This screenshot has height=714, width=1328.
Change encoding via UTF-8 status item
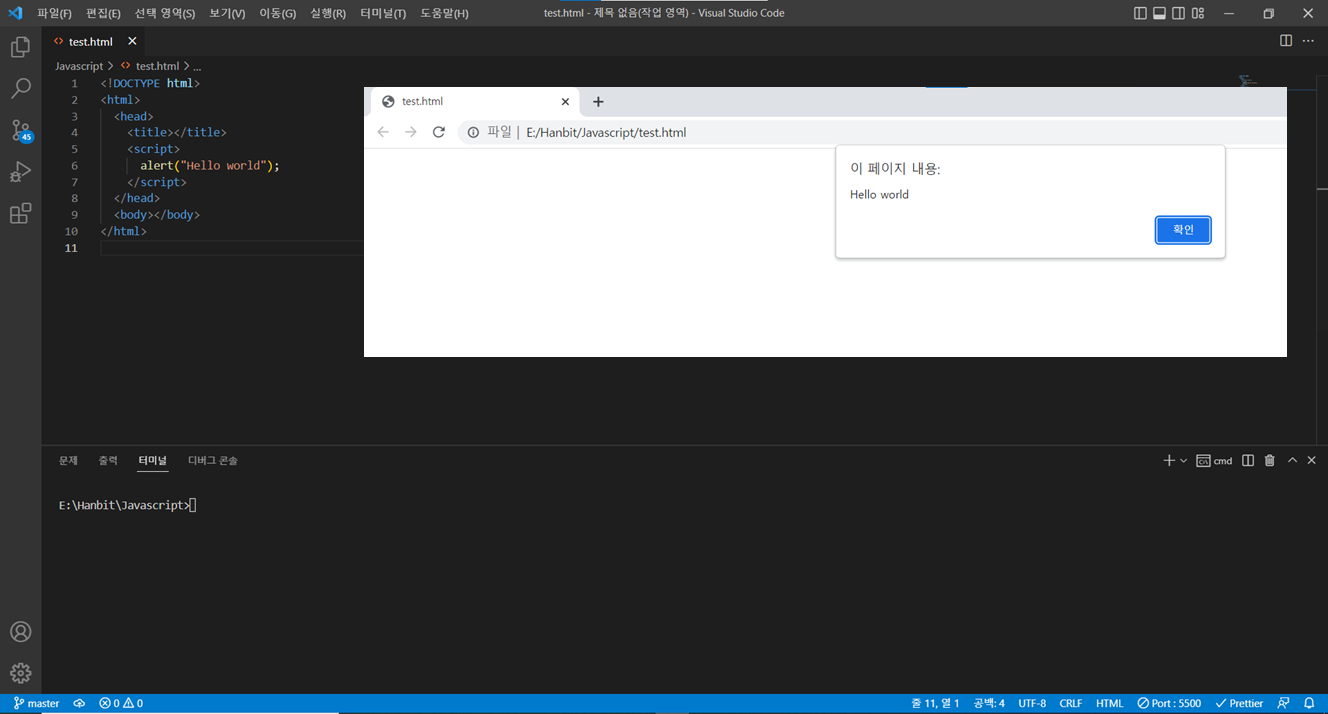(x=1032, y=703)
